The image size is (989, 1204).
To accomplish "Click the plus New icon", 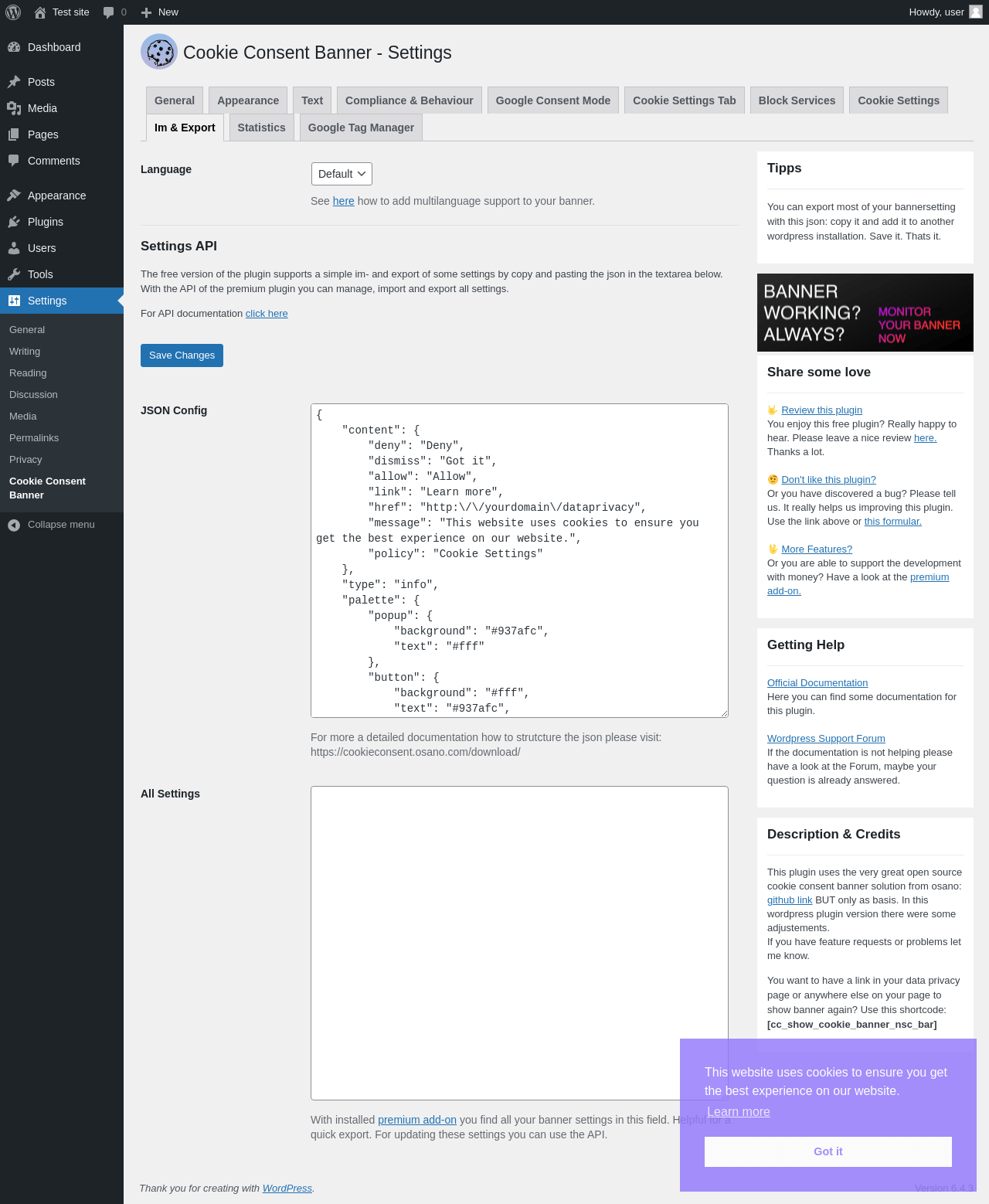I will [146, 12].
